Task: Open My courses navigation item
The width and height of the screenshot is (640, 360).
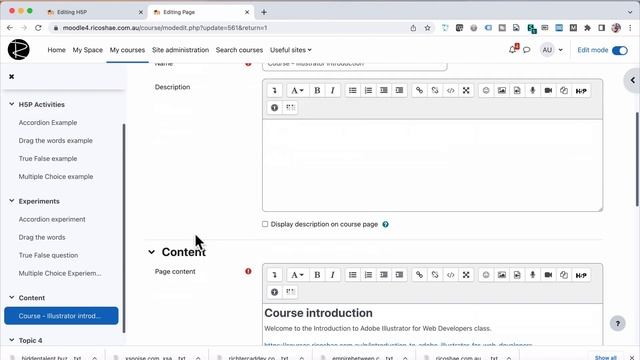Action: pos(127,50)
